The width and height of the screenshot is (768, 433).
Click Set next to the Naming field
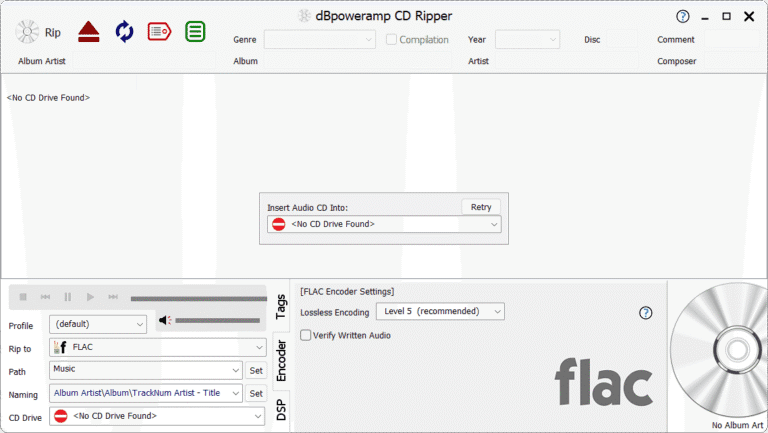pyautogui.click(x=256, y=393)
